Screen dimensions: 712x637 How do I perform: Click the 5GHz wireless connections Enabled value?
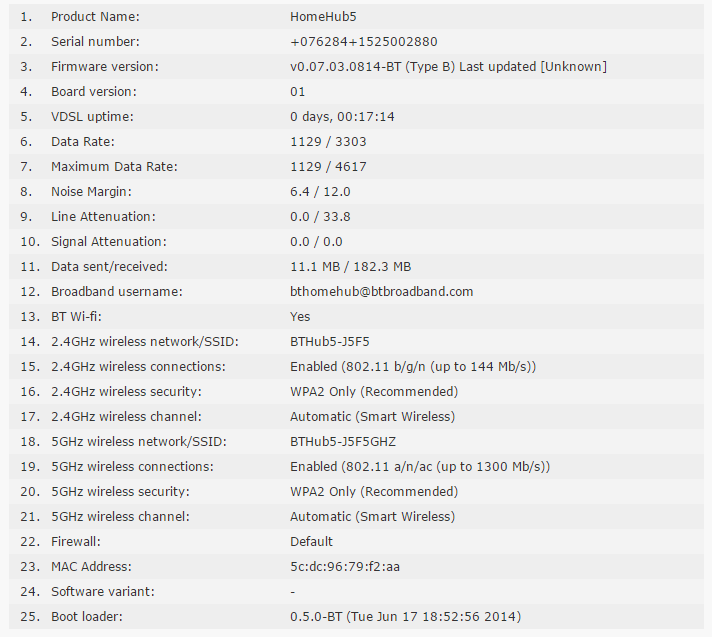420,466
